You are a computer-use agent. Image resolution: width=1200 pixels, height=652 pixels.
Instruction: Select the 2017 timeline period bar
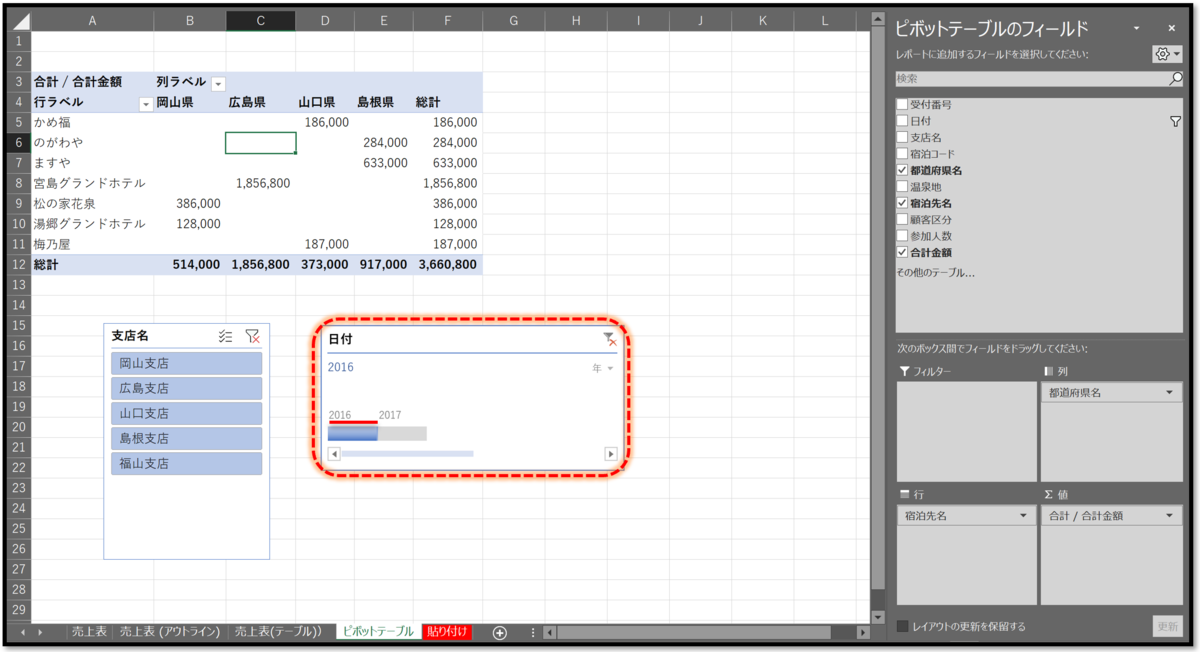pos(402,434)
